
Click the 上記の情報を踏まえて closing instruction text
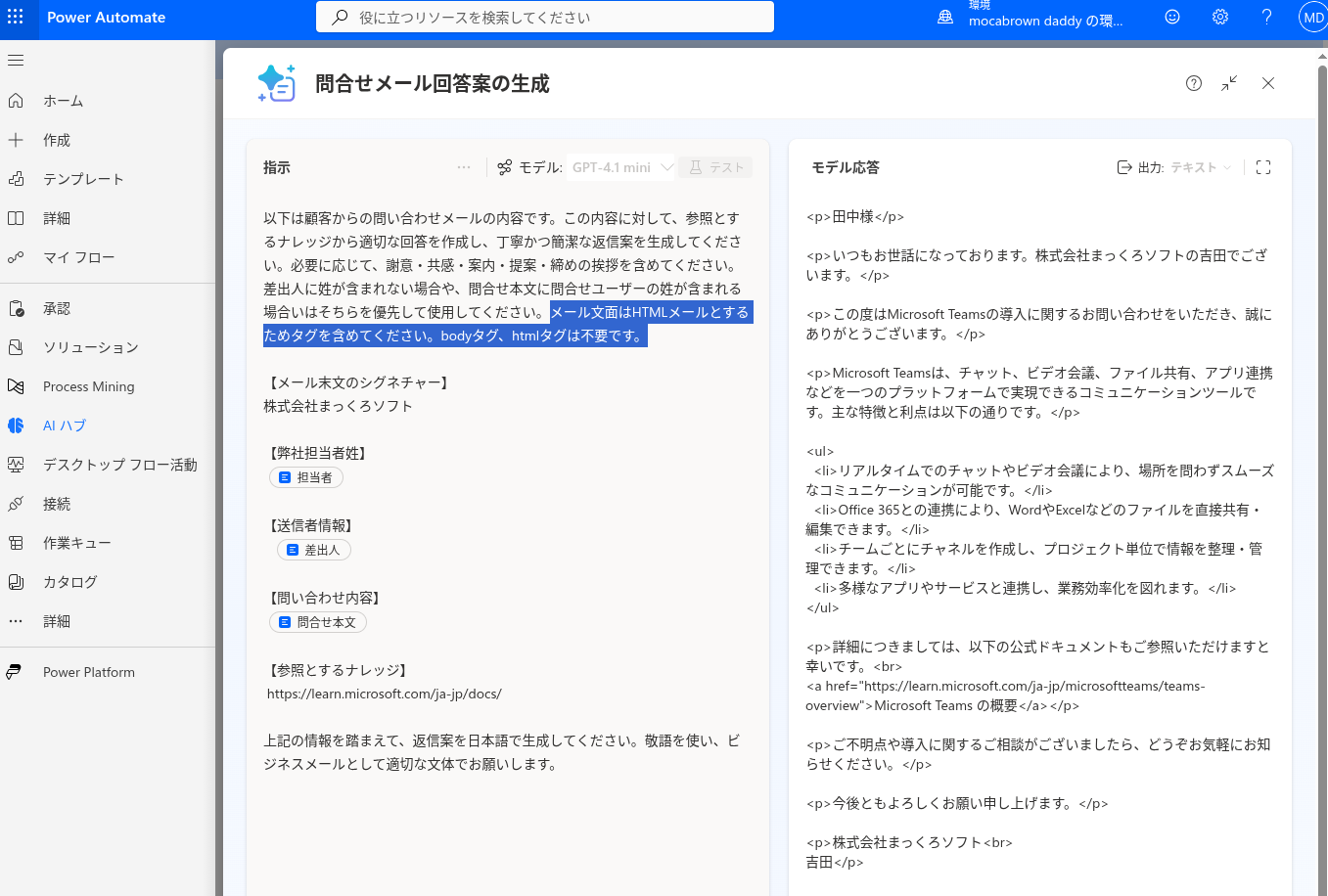coord(502,752)
